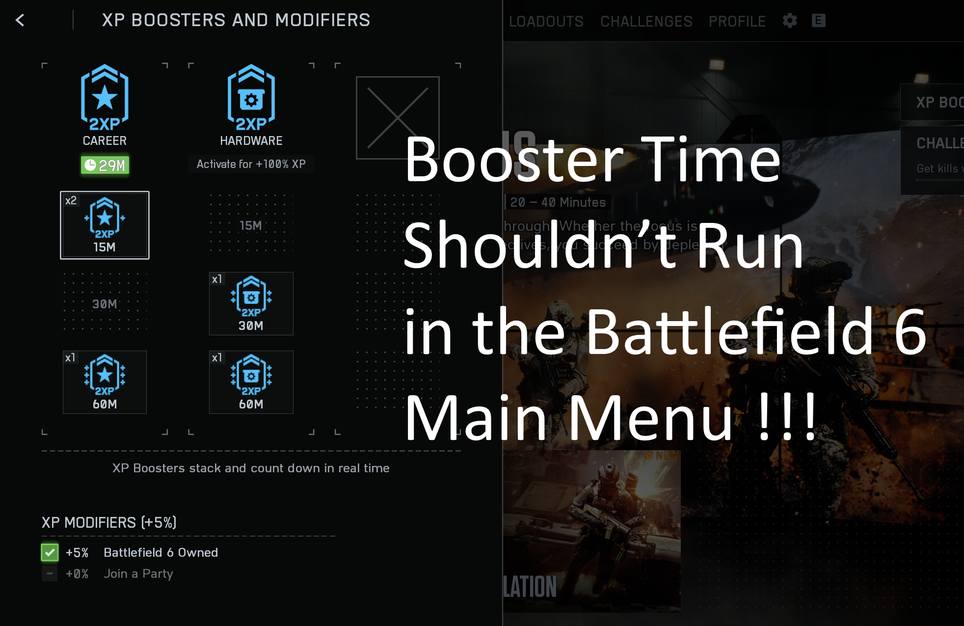Select the Hardware 2XP booster badge
The image size is (964, 626).
pos(251,98)
